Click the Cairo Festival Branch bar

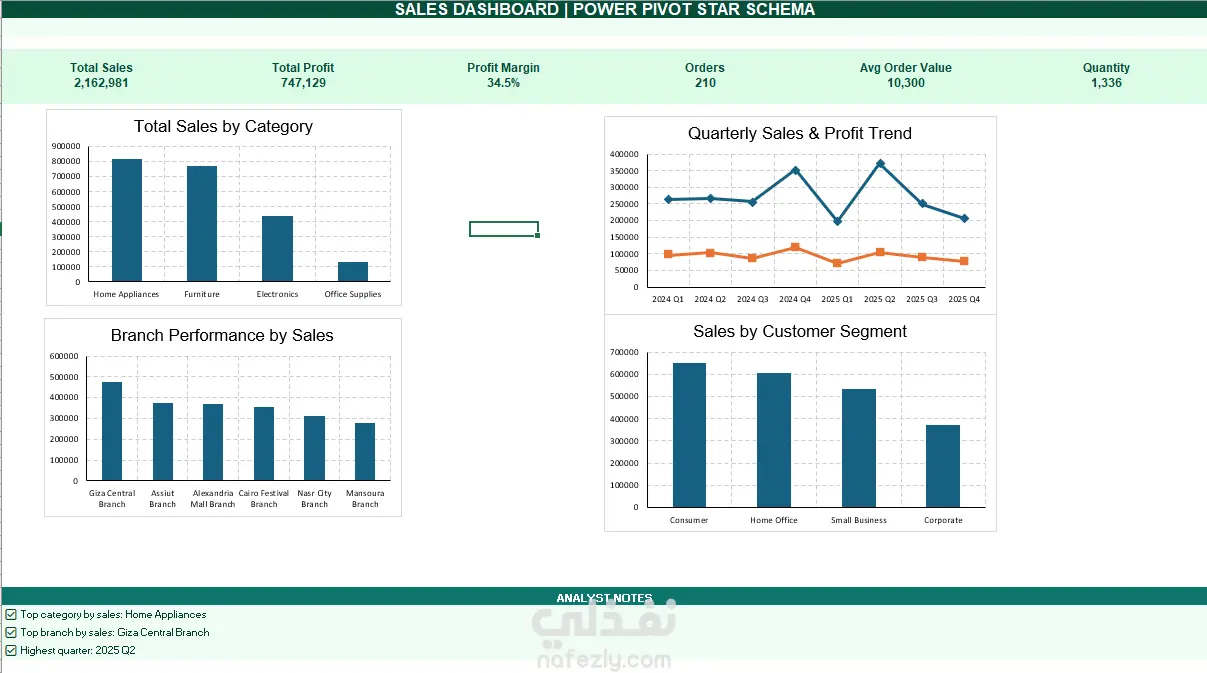pos(264,443)
